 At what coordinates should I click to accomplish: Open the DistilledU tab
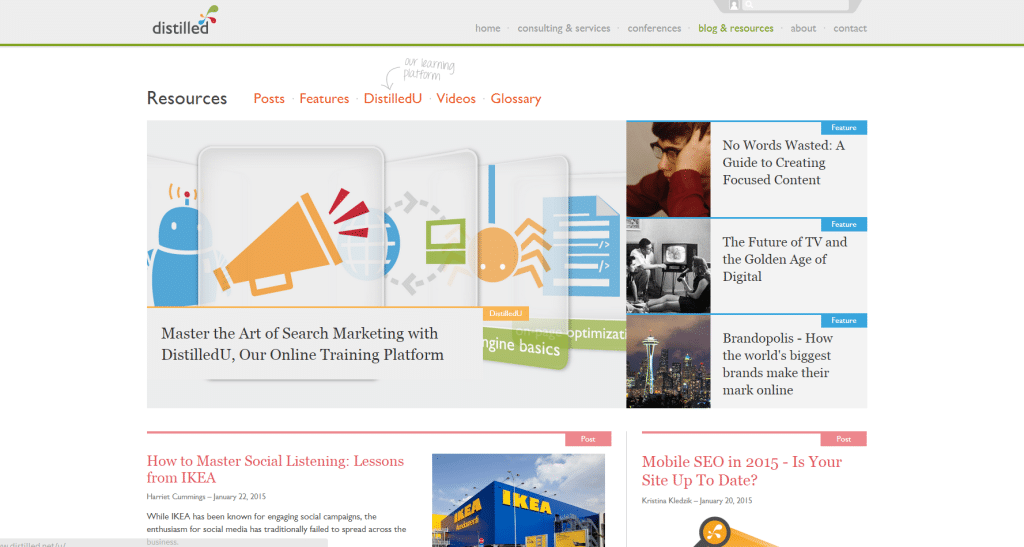pos(392,99)
